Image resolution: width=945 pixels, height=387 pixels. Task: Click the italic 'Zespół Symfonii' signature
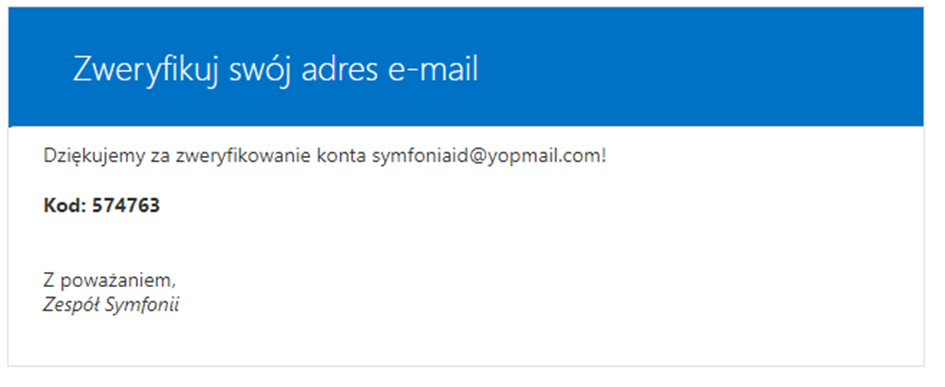tap(111, 305)
